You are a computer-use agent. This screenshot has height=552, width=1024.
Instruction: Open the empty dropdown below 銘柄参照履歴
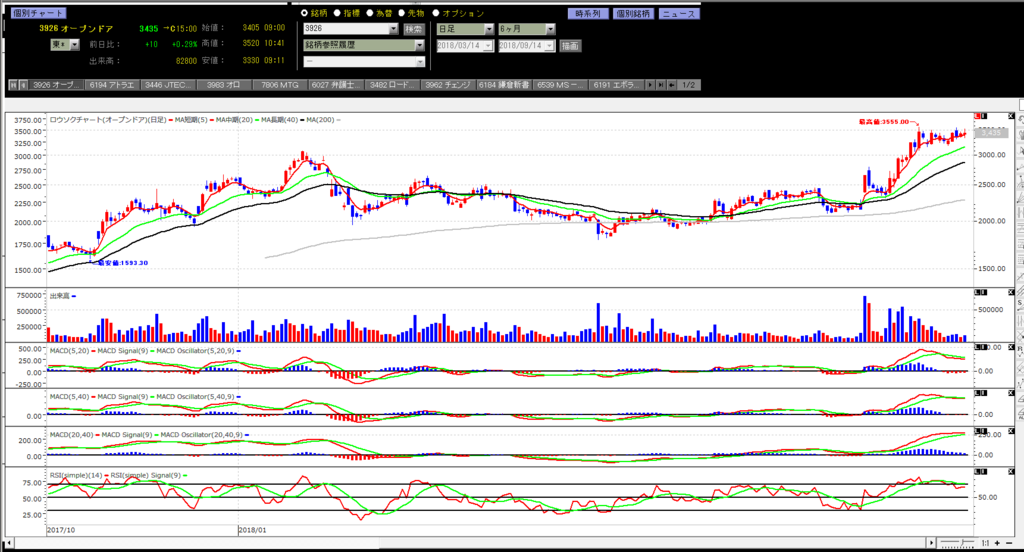[419, 61]
